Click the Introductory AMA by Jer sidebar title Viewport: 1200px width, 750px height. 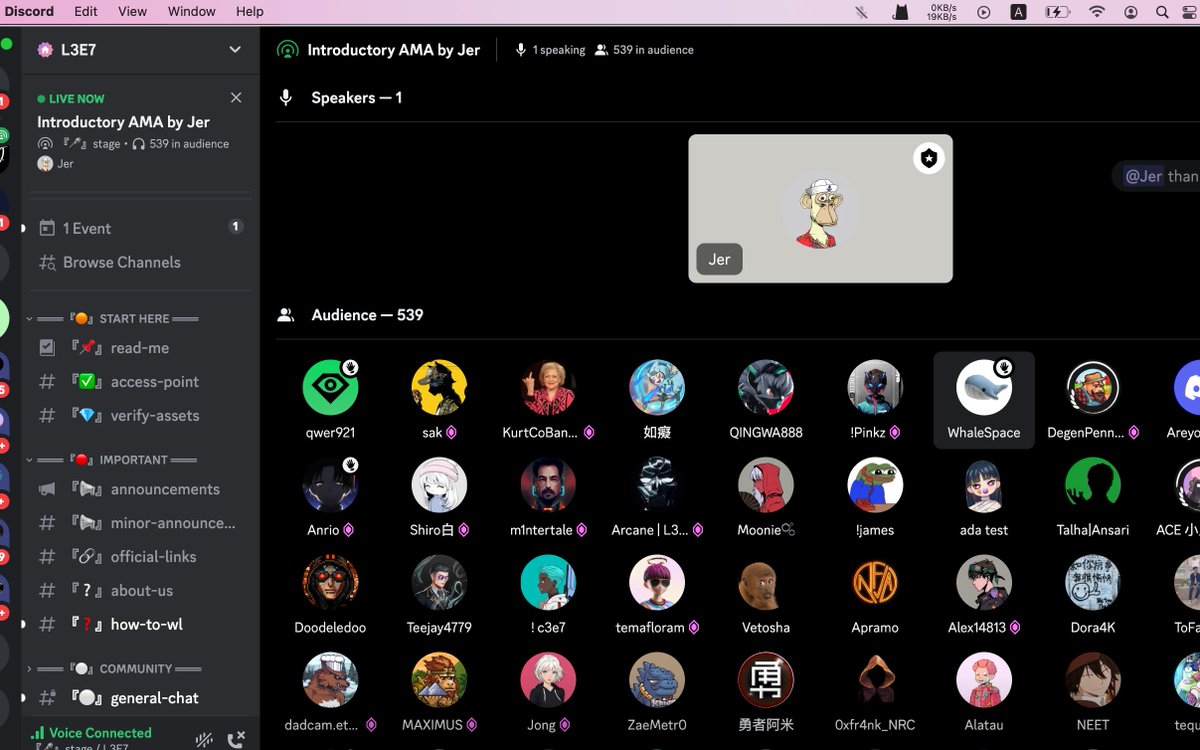click(x=123, y=122)
